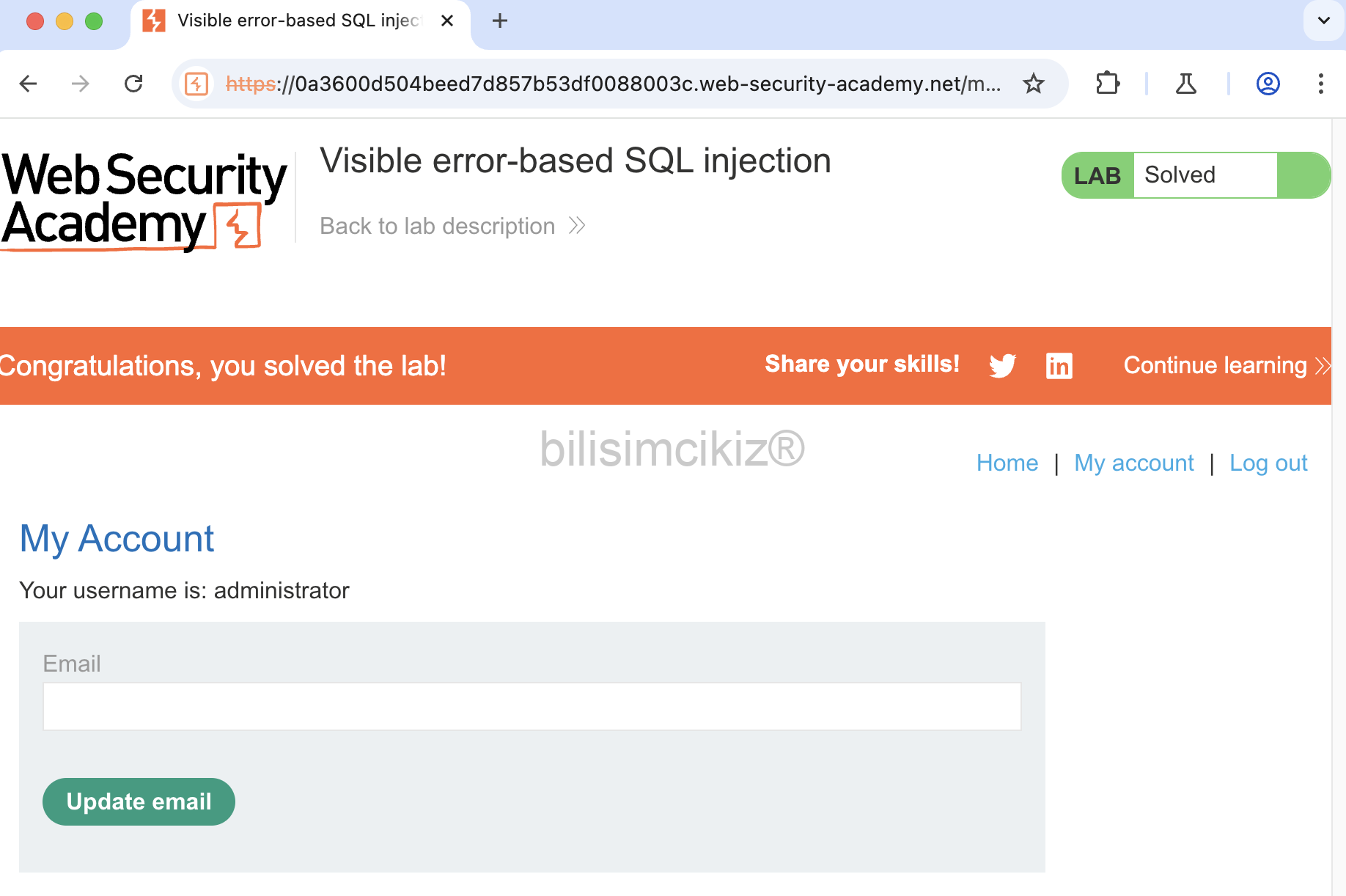Click the Update email button

click(x=139, y=801)
